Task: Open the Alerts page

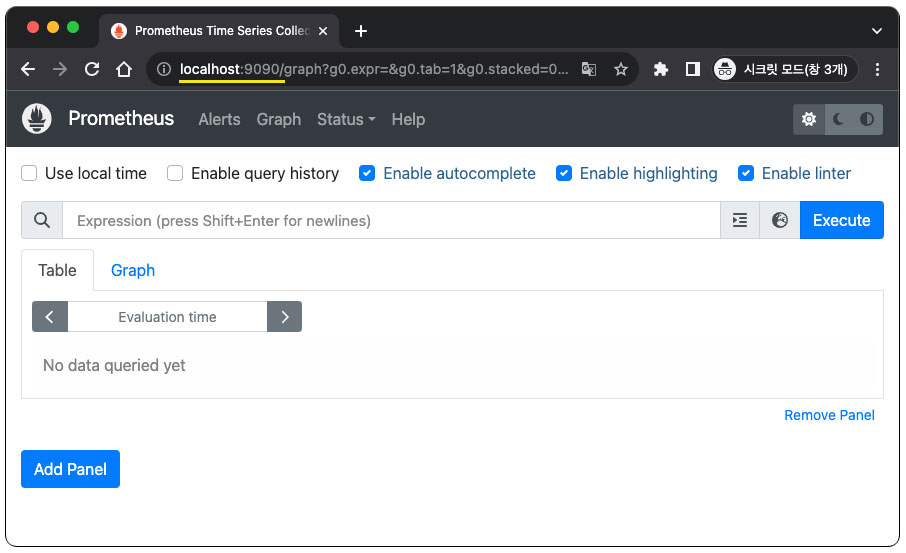Action: click(219, 120)
